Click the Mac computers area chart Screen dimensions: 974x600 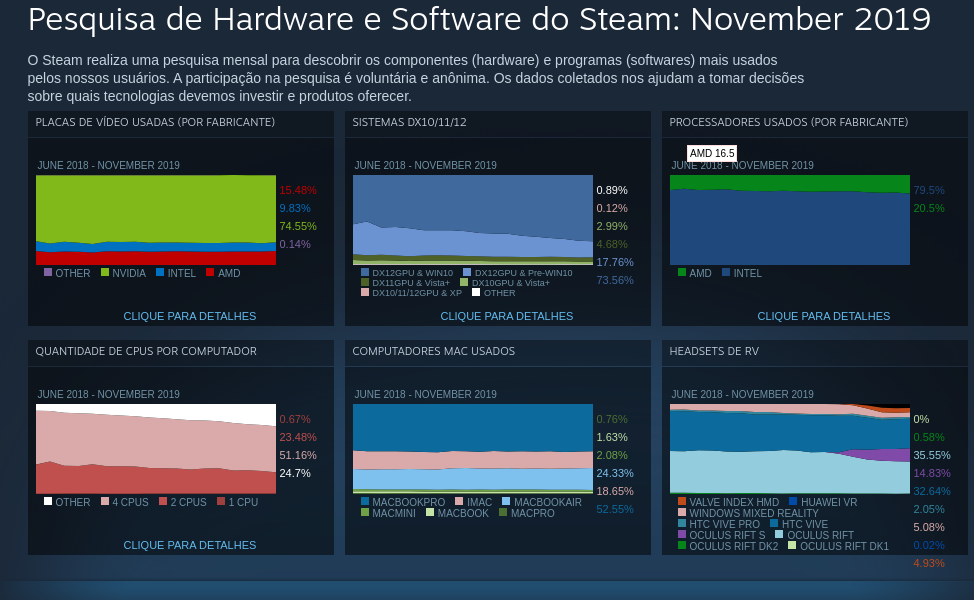click(473, 448)
